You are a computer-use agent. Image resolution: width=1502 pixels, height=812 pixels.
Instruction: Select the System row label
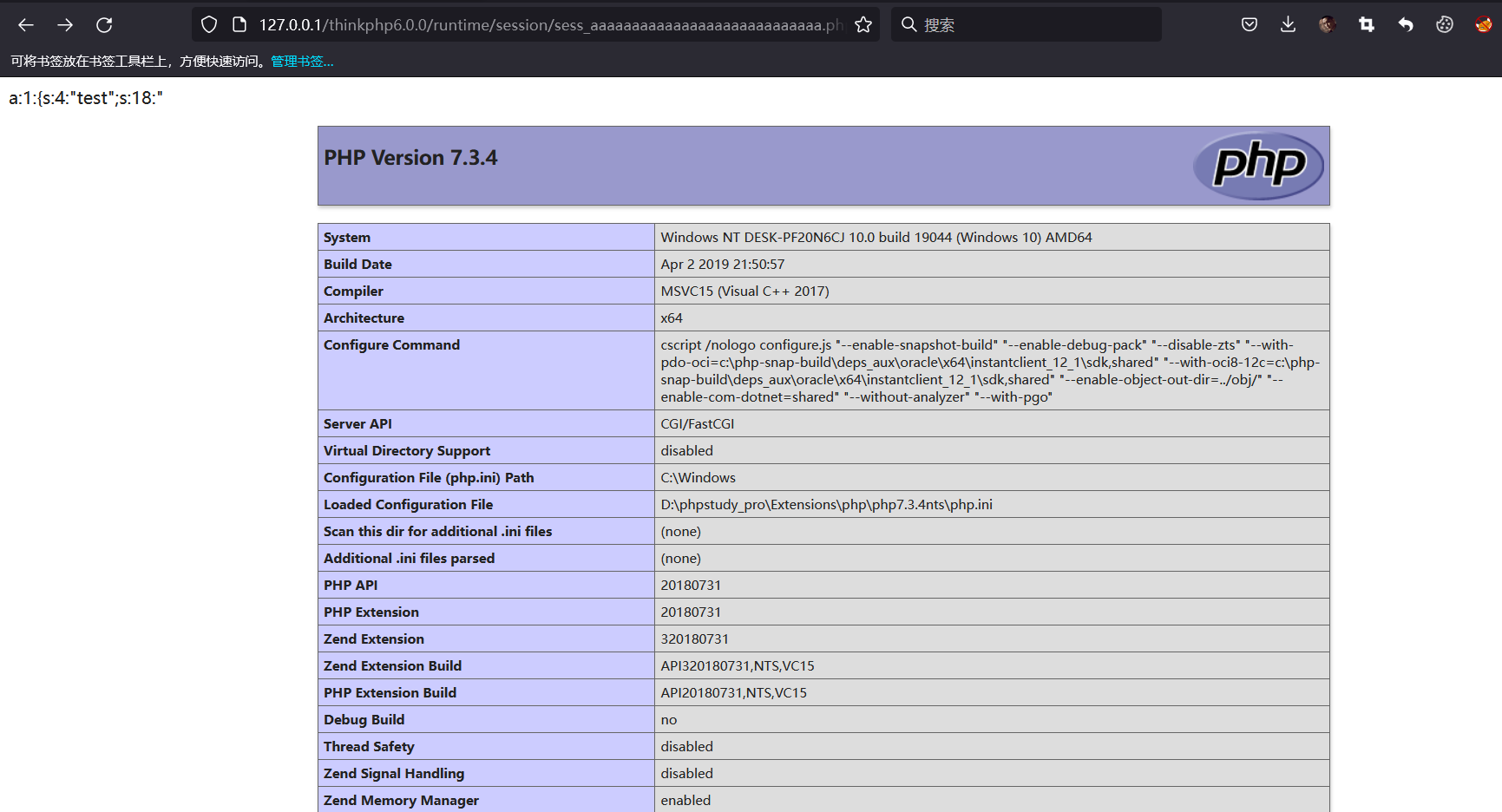347,238
